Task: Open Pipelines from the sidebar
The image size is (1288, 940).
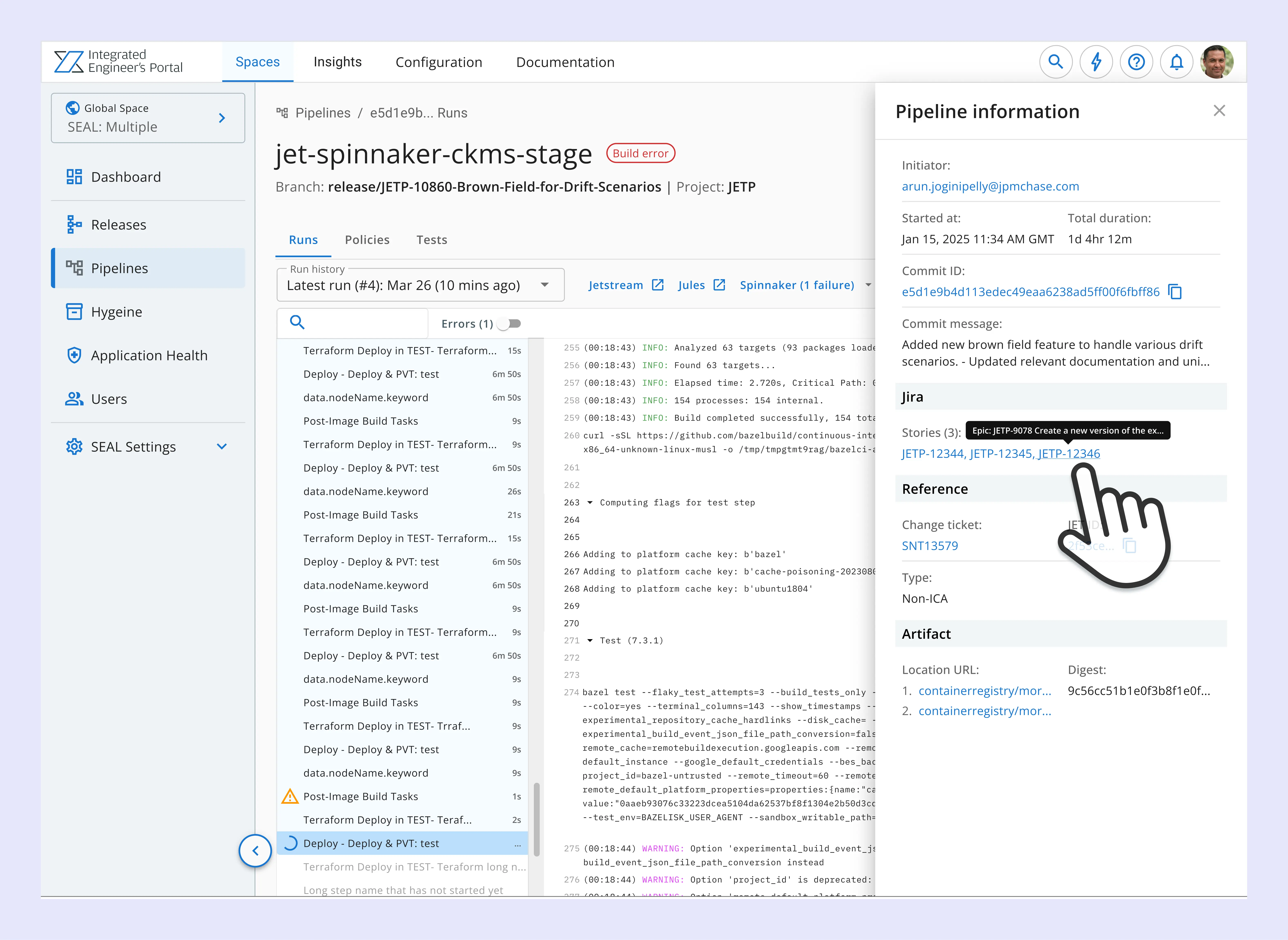Action: click(148, 268)
